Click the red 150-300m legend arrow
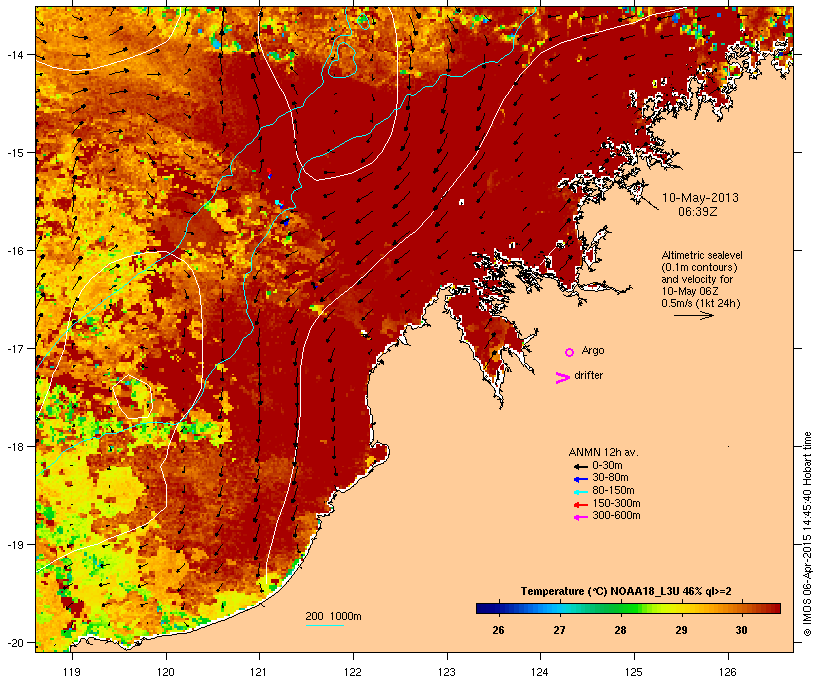 (x=581, y=505)
